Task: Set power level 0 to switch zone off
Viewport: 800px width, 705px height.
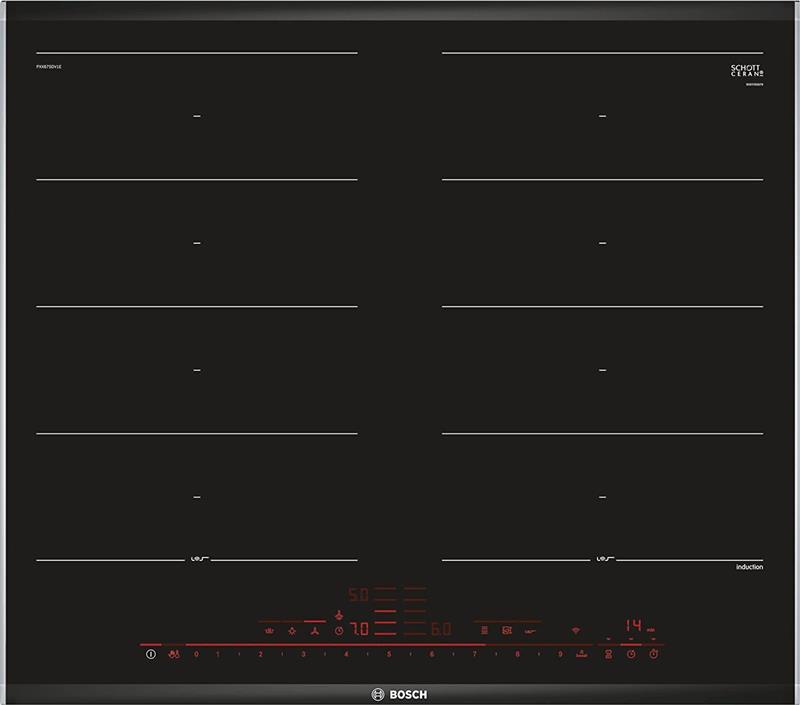Action: point(196,654)
